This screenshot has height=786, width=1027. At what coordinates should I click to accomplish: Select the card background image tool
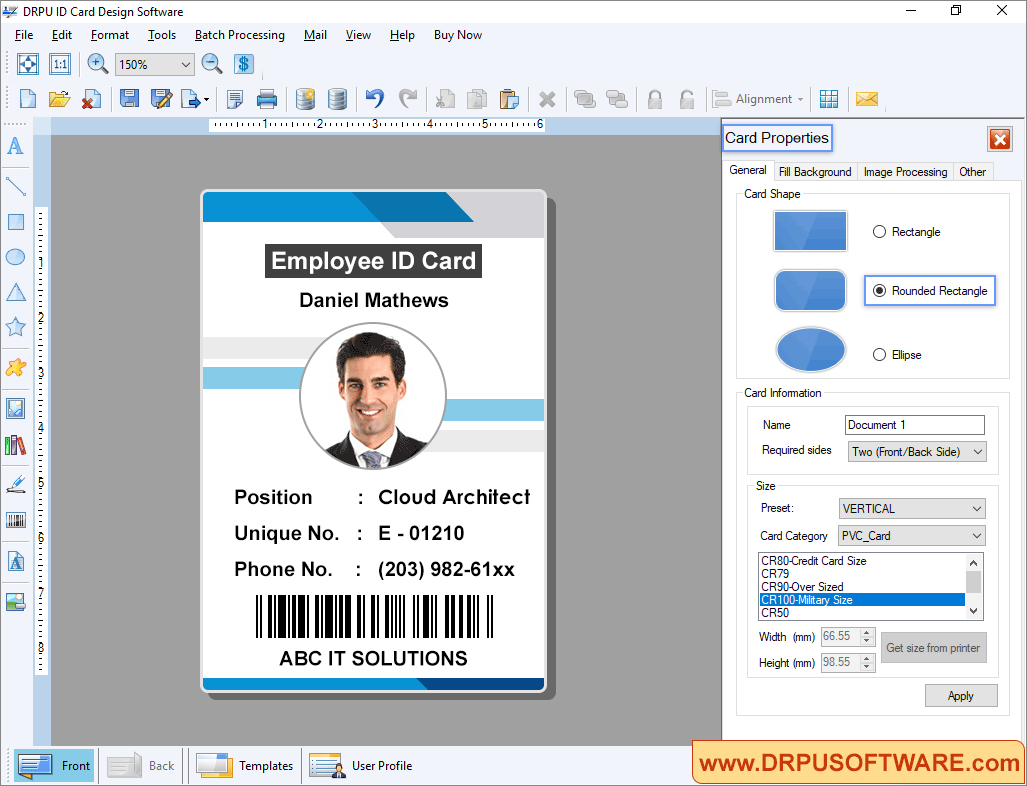16,408
